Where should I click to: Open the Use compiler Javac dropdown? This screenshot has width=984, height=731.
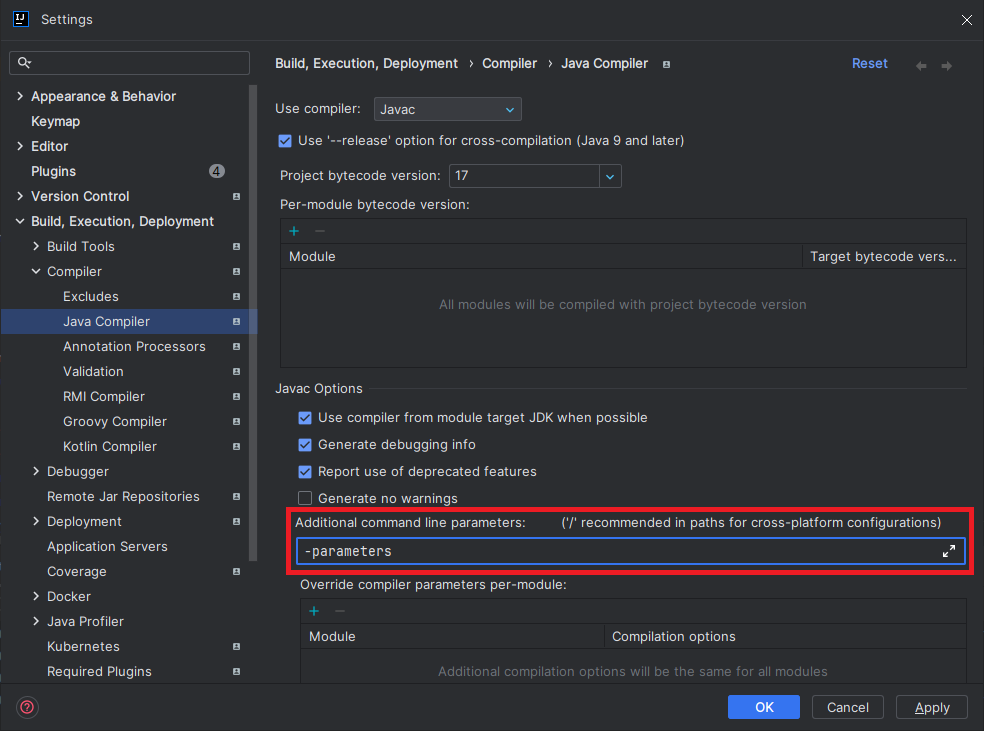(447, 109)
